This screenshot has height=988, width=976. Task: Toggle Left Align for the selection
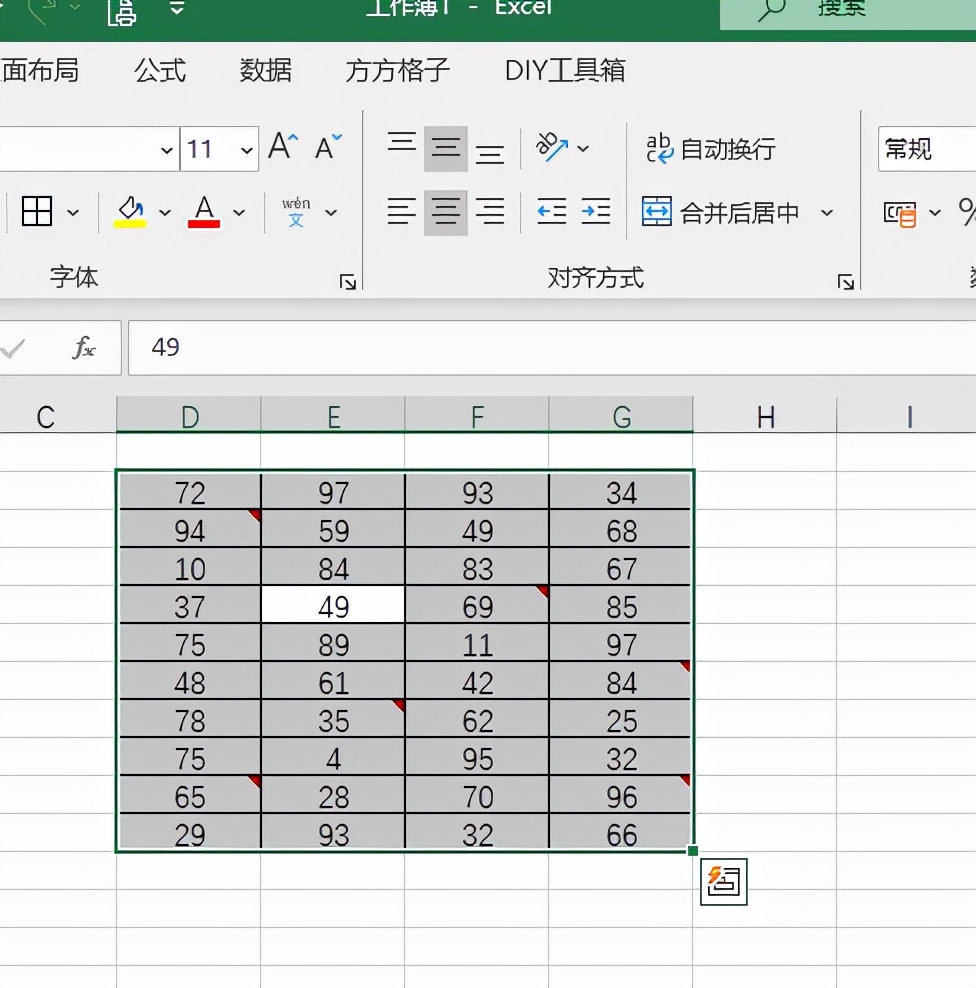(401, 212)
